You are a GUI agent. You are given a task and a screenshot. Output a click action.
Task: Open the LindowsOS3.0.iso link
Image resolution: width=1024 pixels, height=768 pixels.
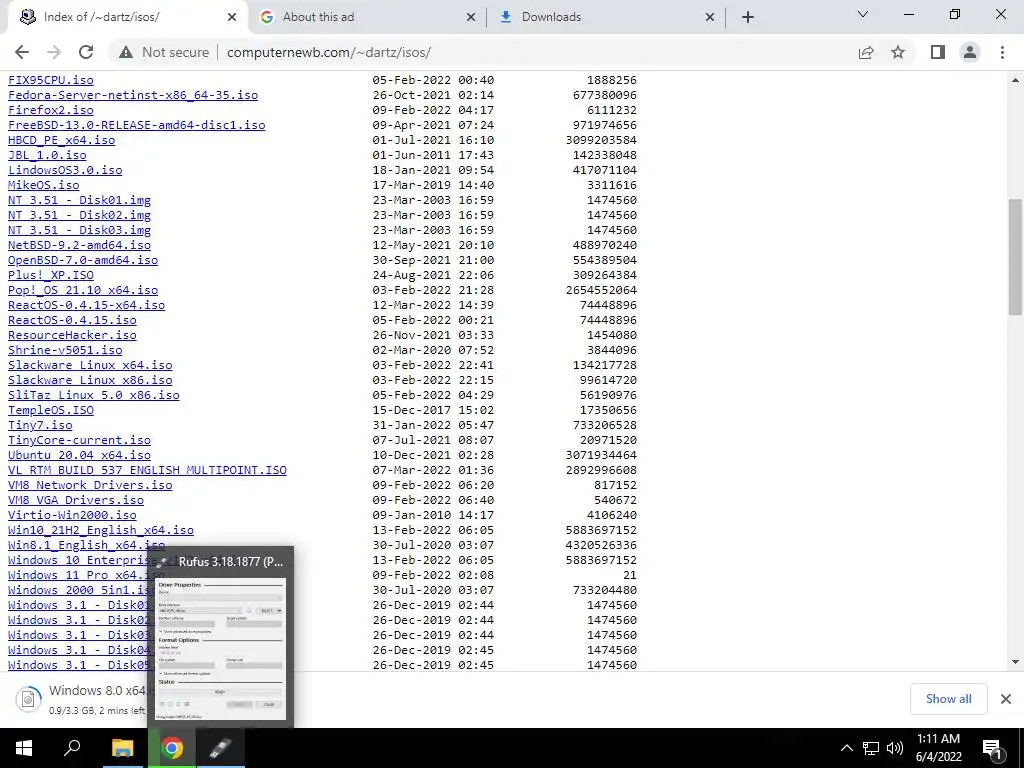[x=65, y=170]
